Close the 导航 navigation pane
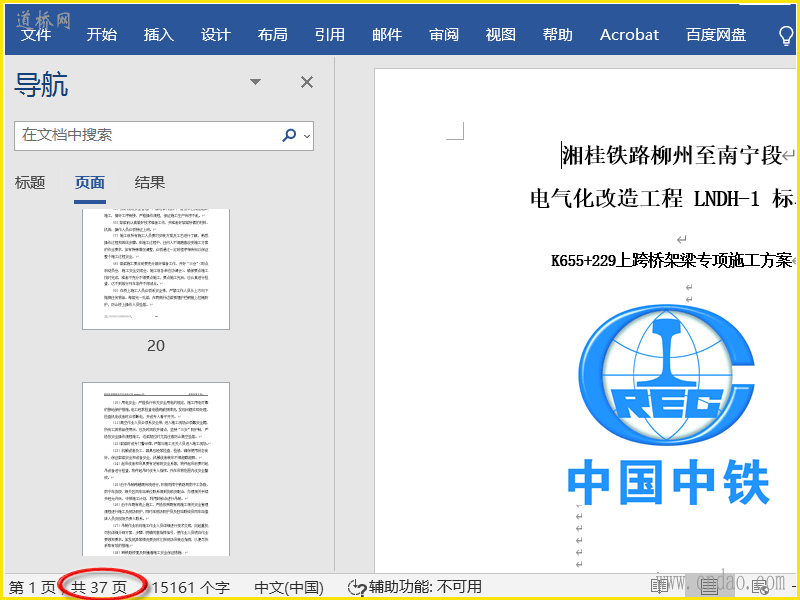800x600 pixels. point(307,82)
